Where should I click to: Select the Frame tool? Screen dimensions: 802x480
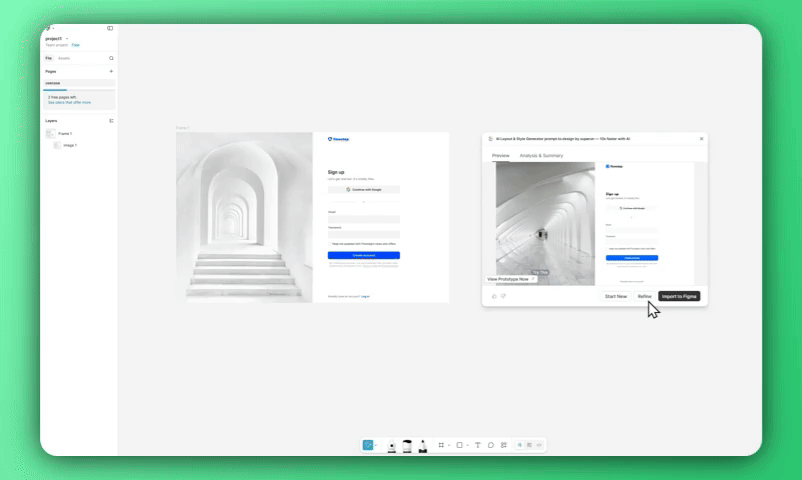(x=441, y=445)
